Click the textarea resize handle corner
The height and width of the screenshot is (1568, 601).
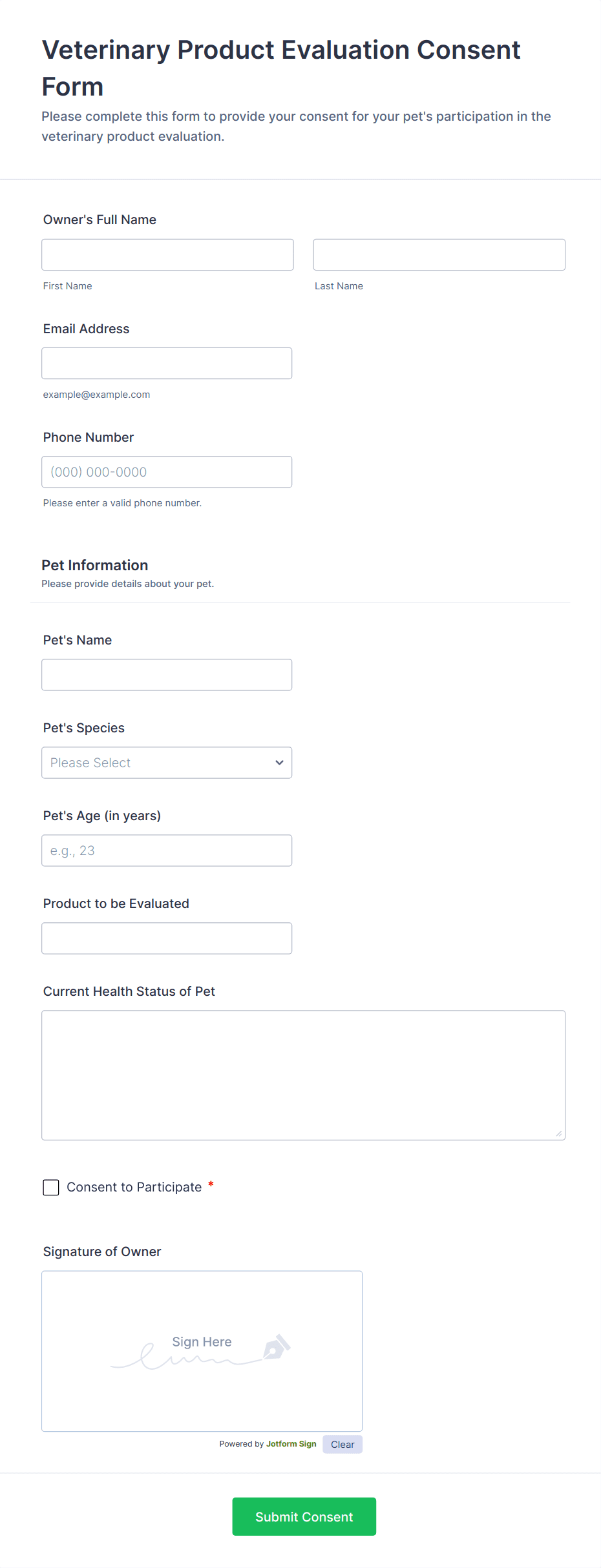559,1133
